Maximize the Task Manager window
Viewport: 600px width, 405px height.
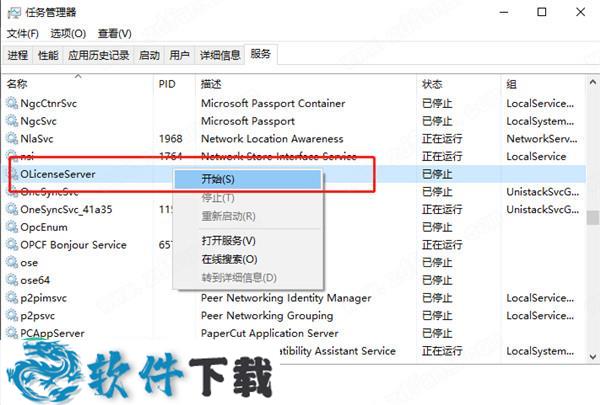point(542,12)
